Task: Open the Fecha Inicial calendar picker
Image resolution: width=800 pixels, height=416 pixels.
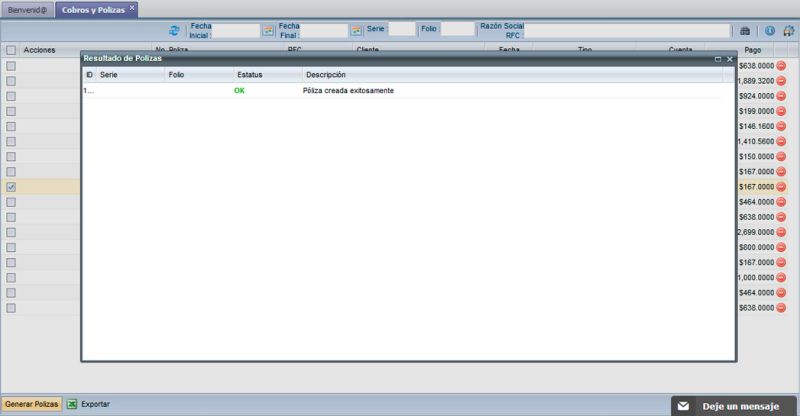Action: 268,31
